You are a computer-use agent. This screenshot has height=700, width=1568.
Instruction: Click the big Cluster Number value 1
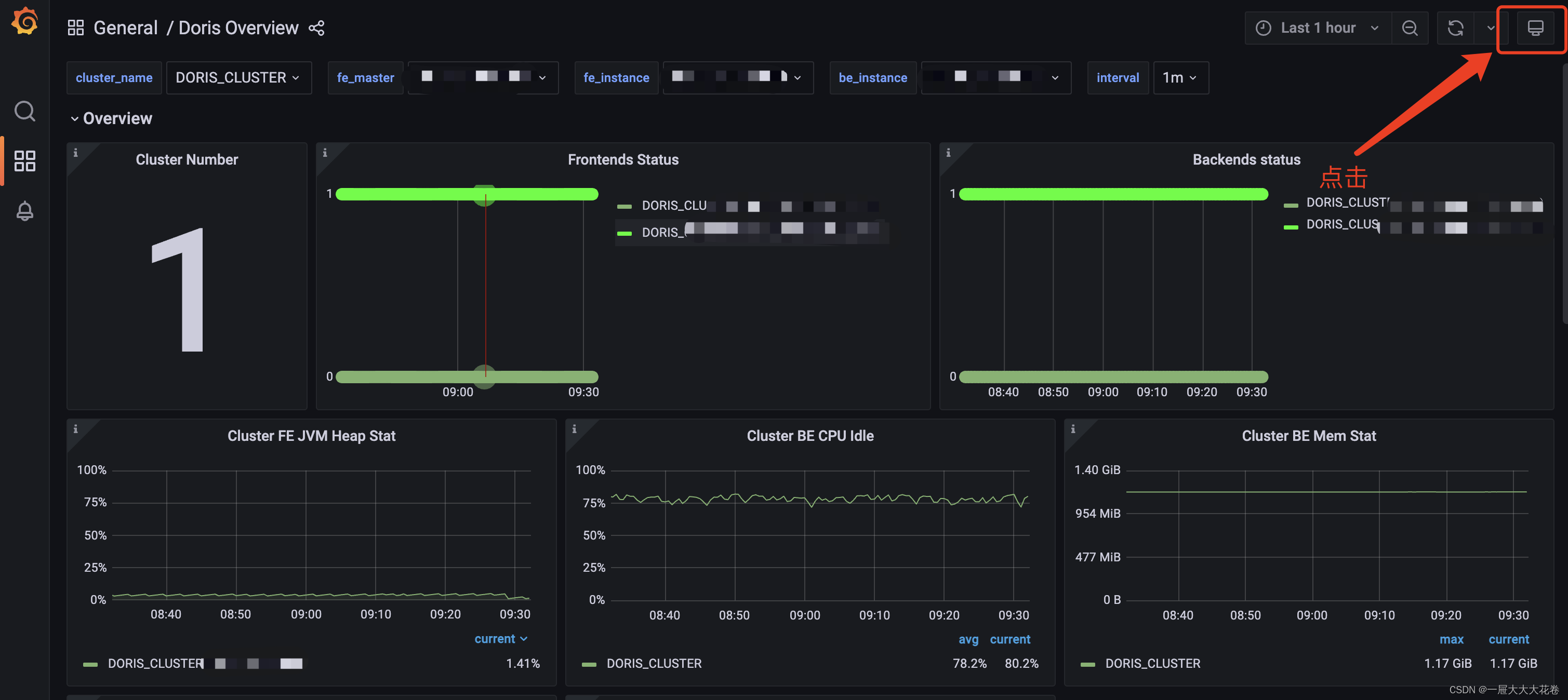(x=178, y=289)
